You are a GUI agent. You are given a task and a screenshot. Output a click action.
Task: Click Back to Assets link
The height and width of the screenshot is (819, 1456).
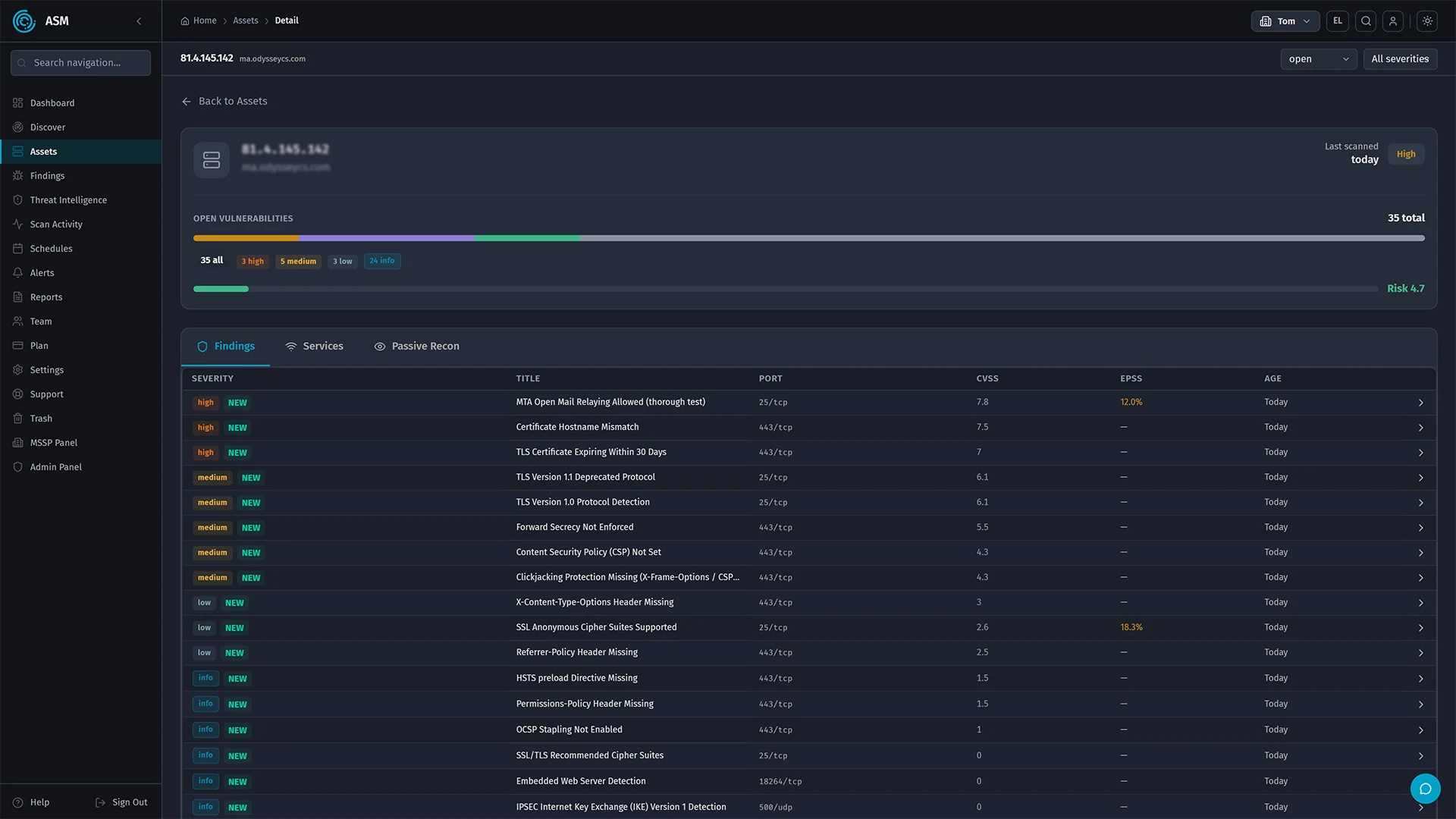224,102
